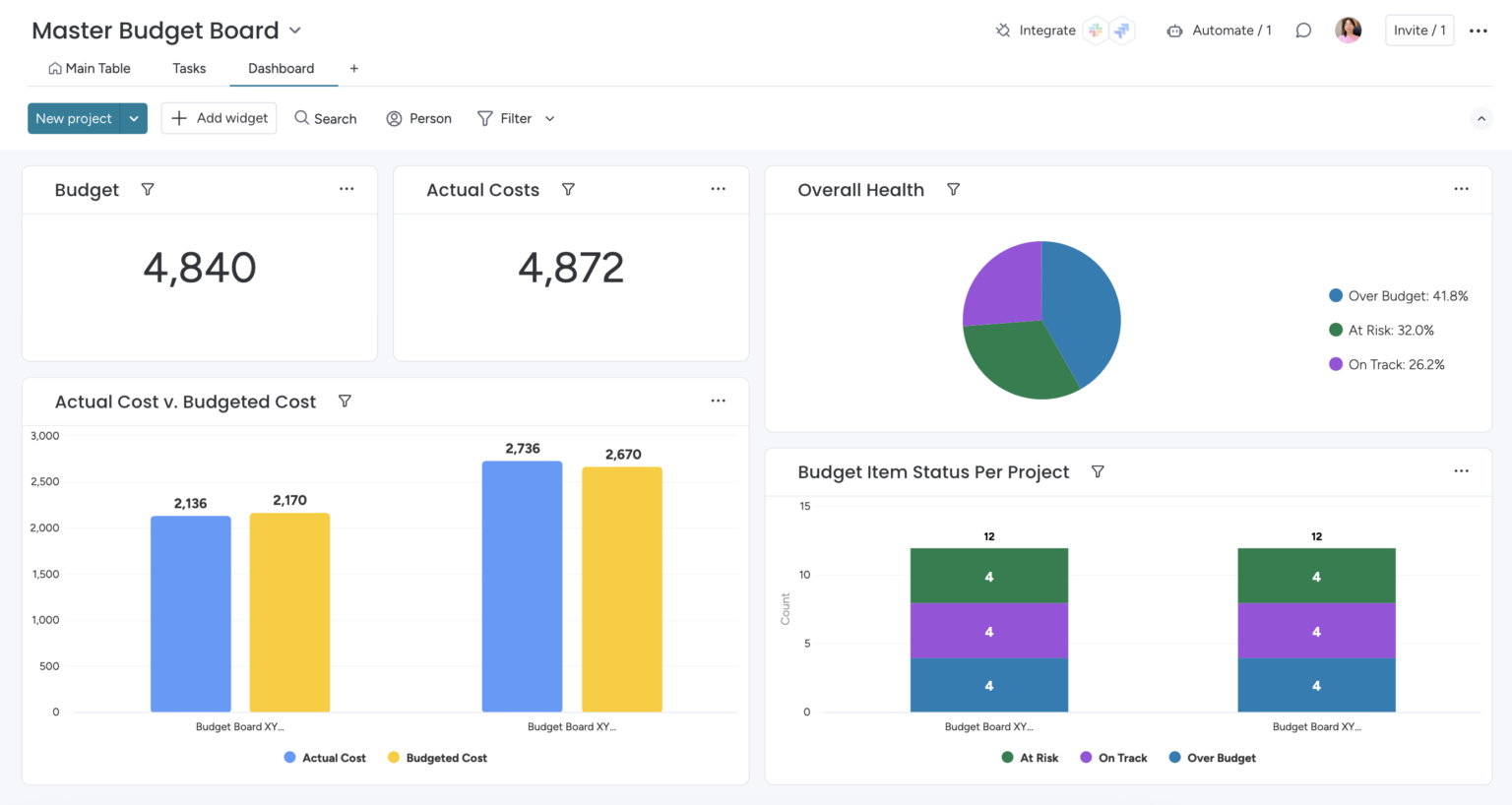Toggle On Track legend in status chart

click(1113, 758)
